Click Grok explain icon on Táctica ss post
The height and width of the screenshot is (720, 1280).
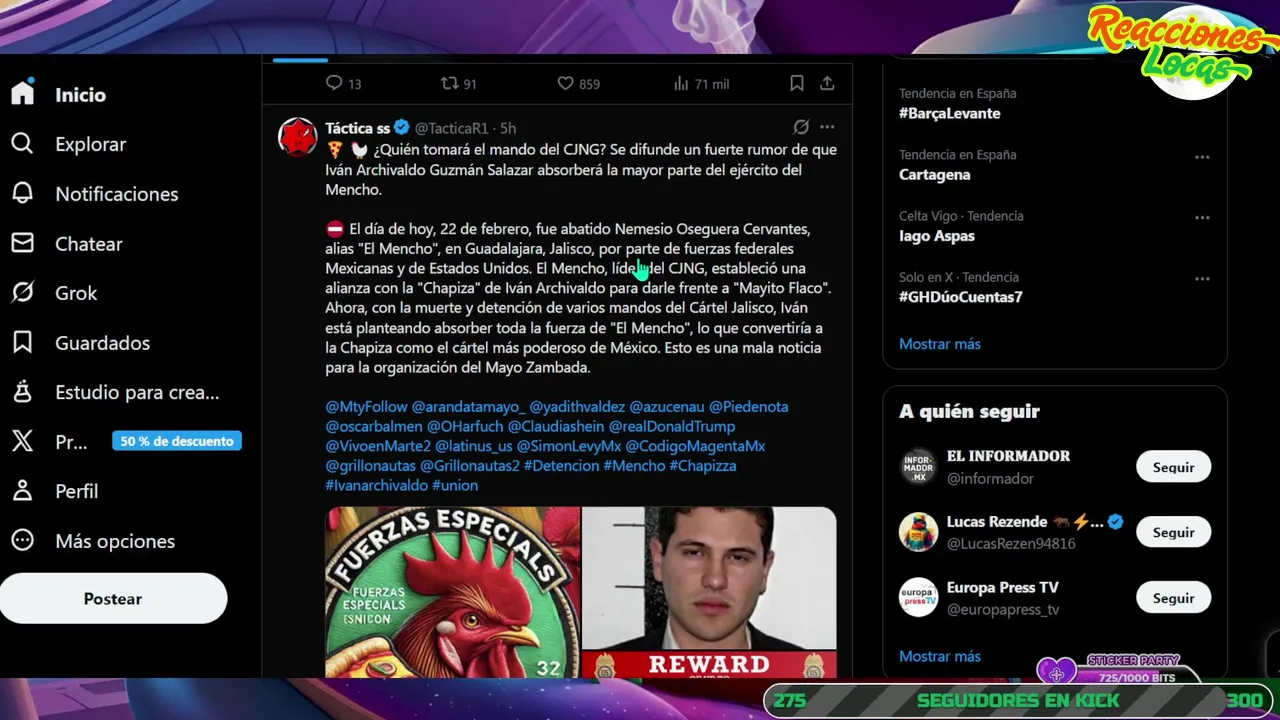(801, 127)
